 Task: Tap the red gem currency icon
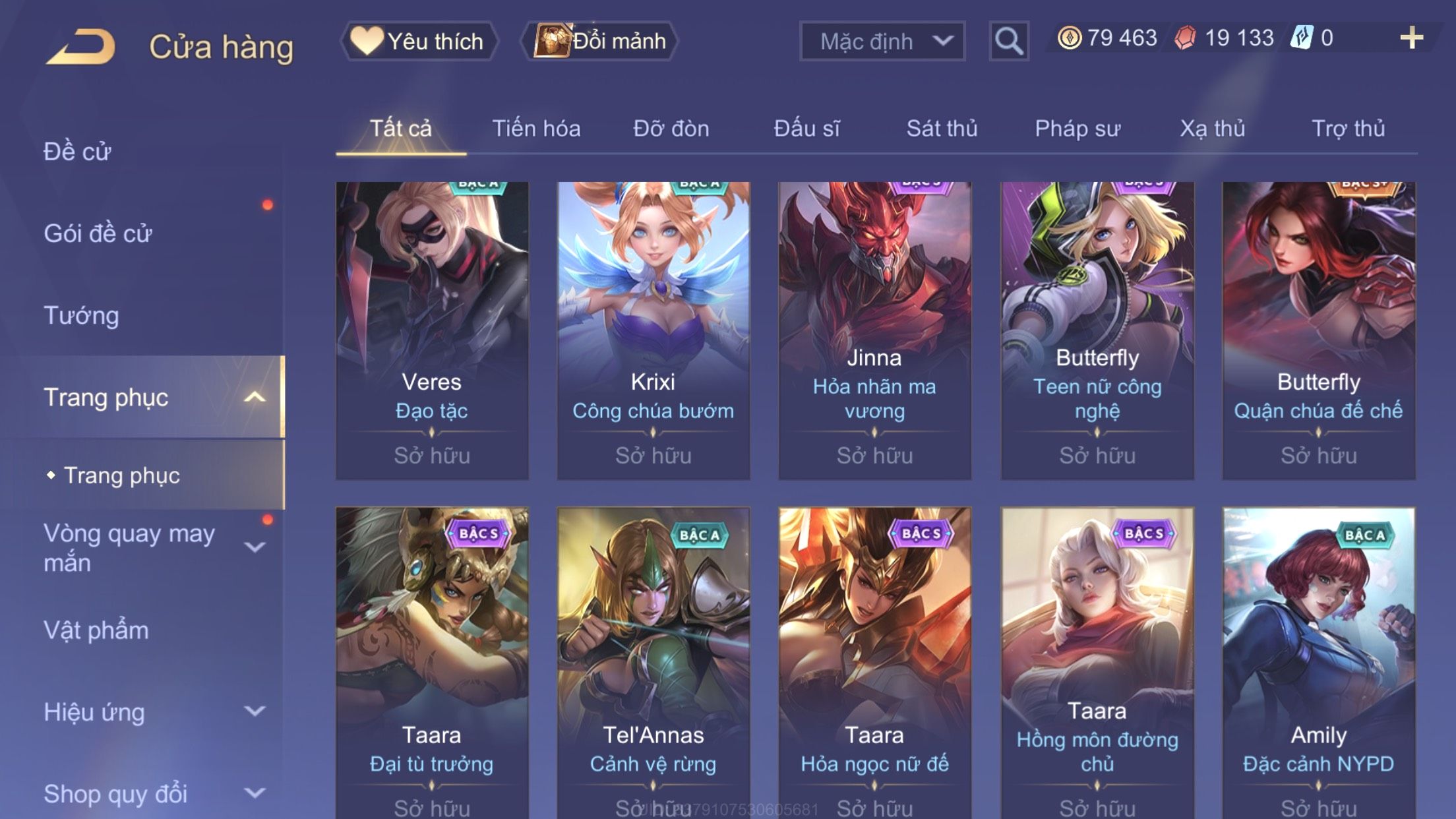click(x=1185, y=38)
